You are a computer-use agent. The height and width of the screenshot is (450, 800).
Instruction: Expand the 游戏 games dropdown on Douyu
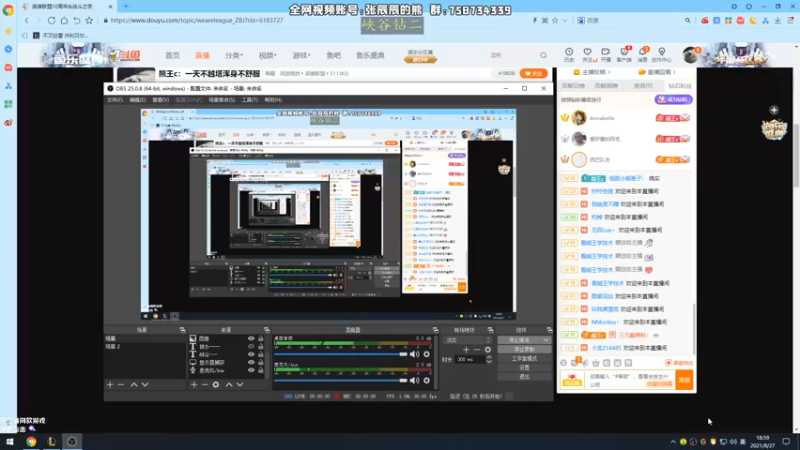301,55
